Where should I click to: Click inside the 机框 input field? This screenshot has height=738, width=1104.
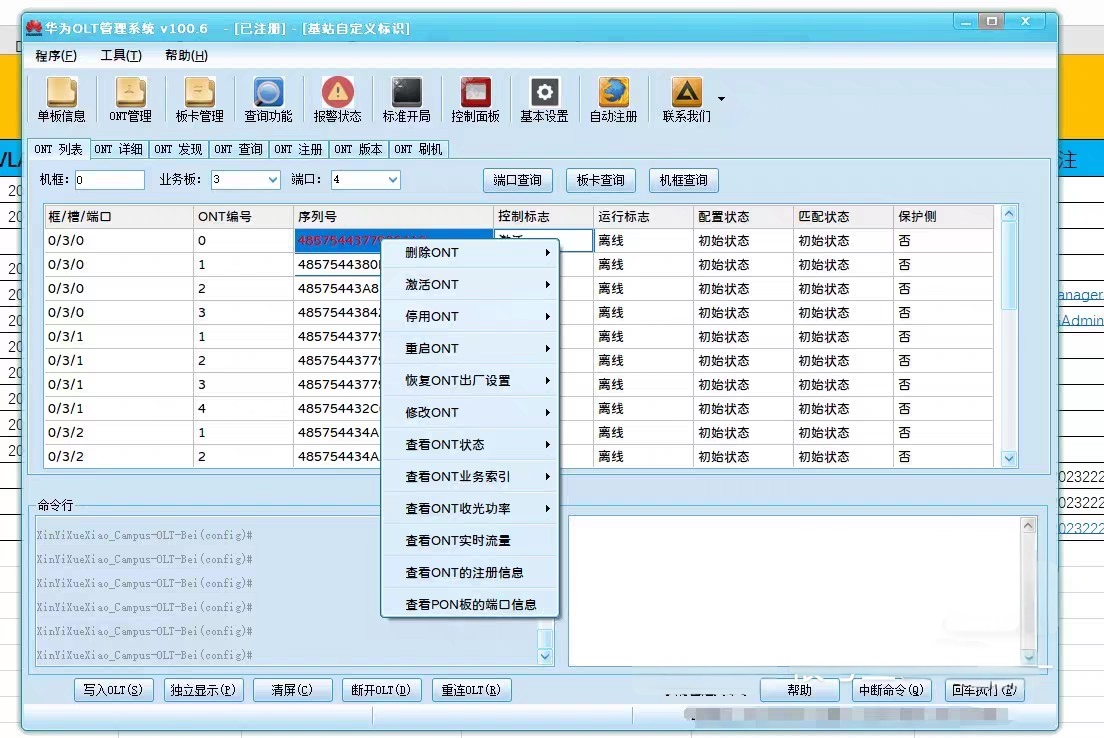[109, 180]
